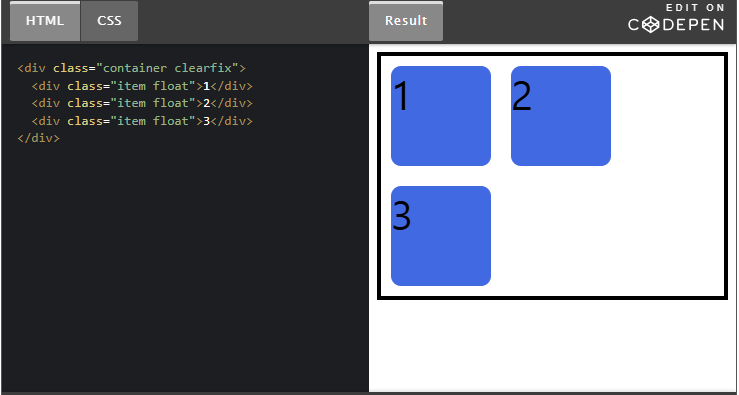The image size is (739, 395).
Task: Click the code line for item float 3
Action: (142, 121)
